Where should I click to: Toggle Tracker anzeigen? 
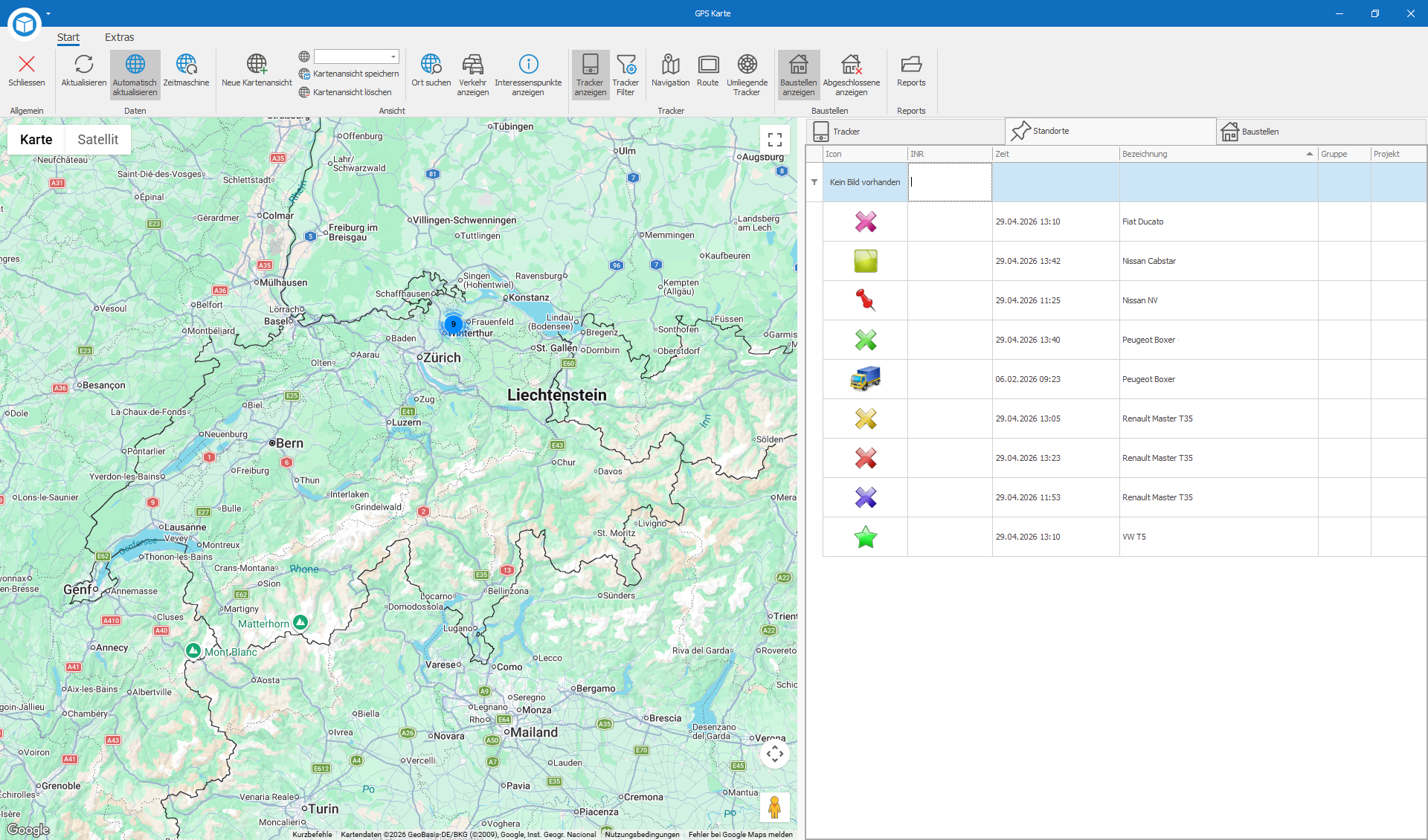pos(591,74)
